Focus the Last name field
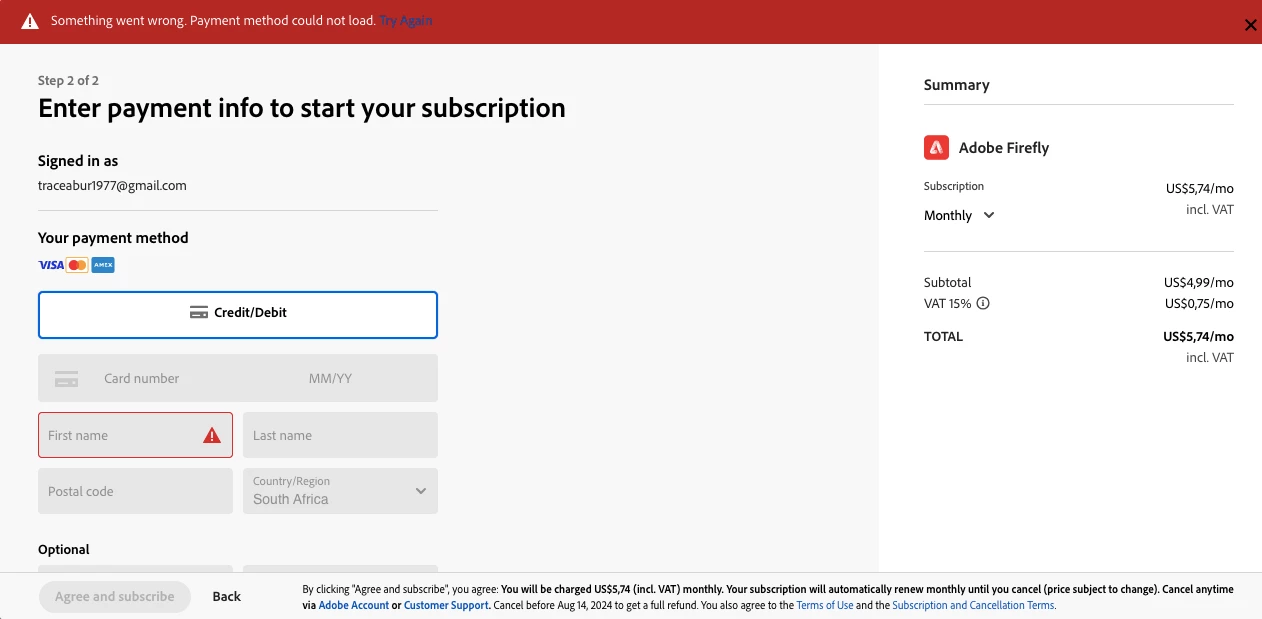Screen dimensions: 1262x619 (340, 435)
